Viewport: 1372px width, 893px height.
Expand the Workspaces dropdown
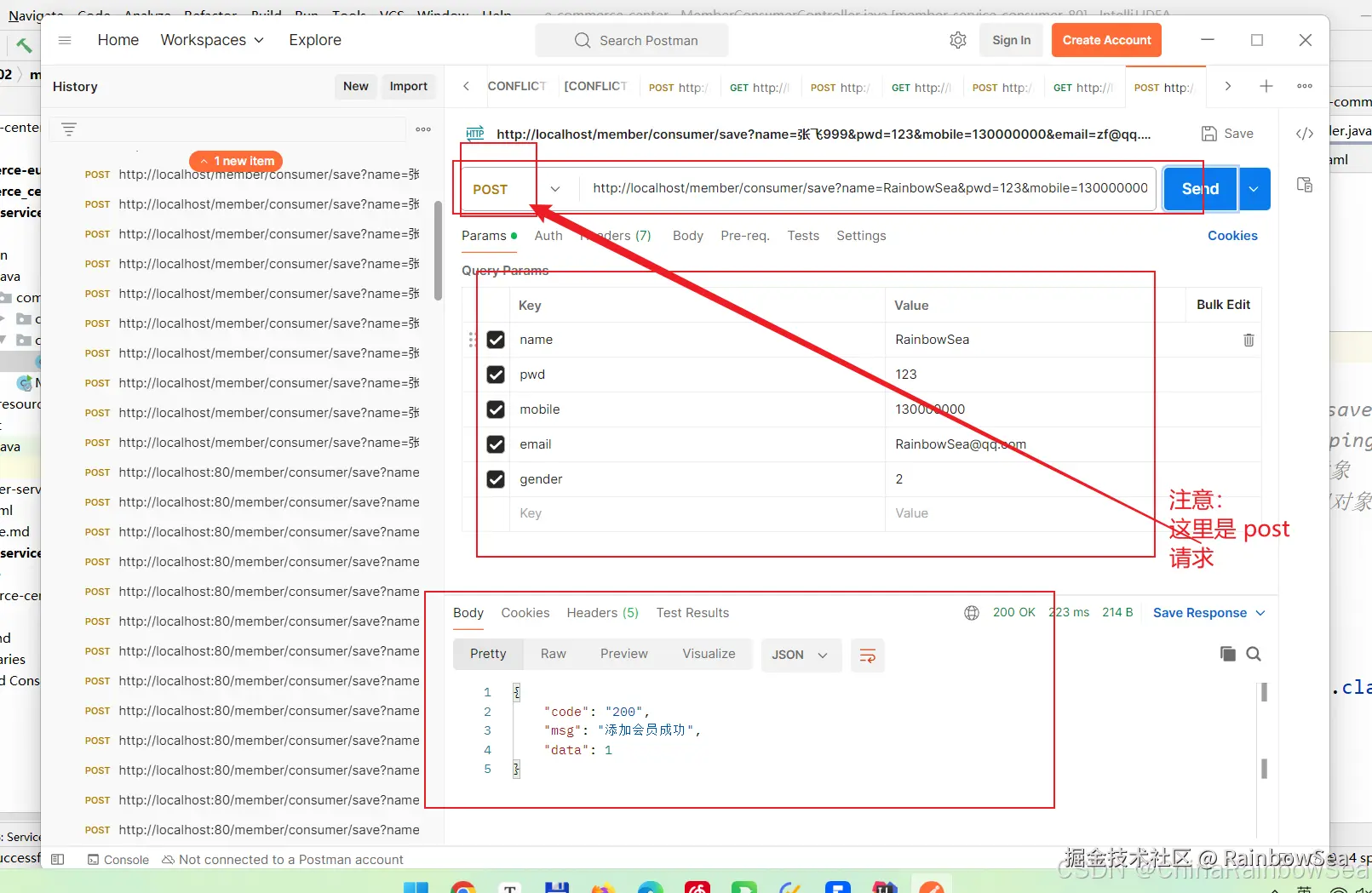(x=212, y=40)
